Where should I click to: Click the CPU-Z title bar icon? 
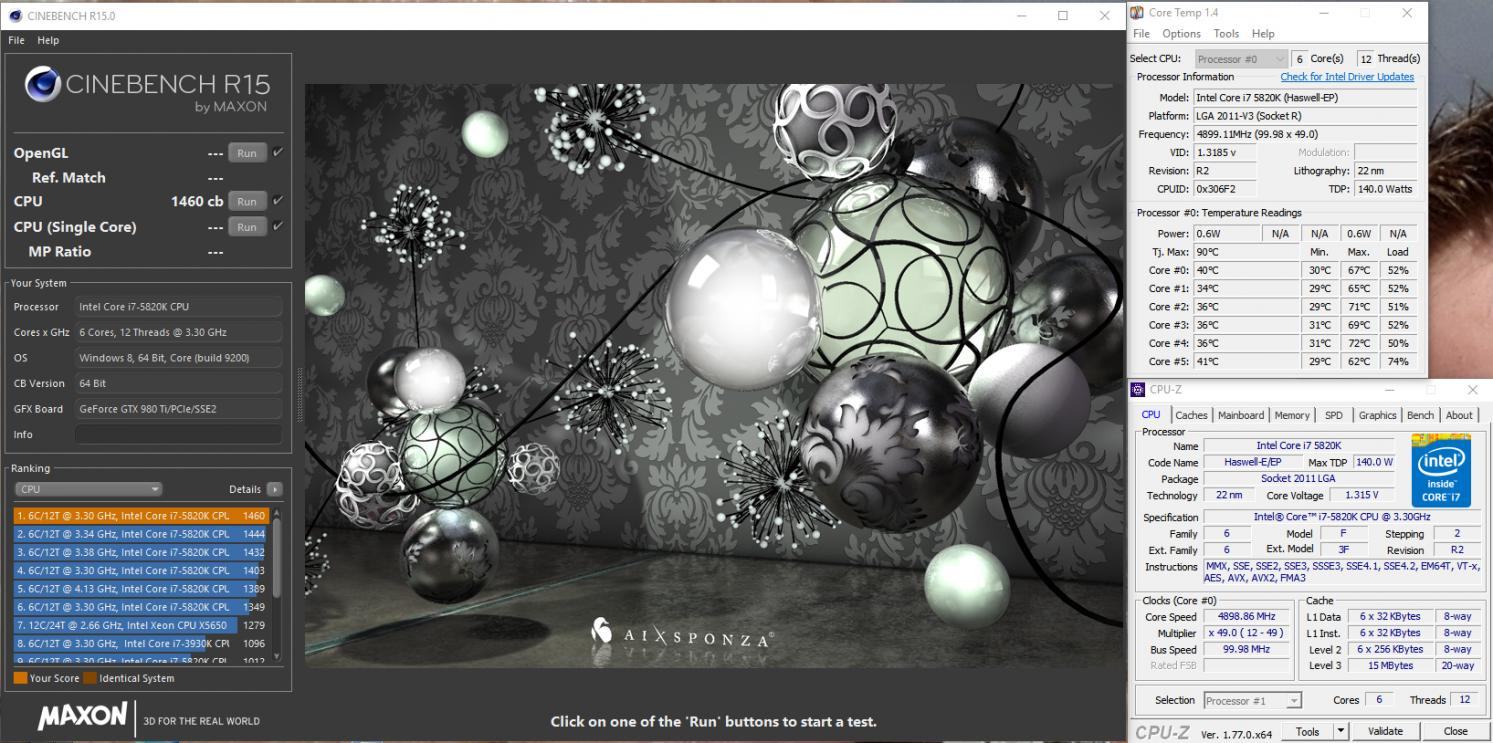[1138, 390]
